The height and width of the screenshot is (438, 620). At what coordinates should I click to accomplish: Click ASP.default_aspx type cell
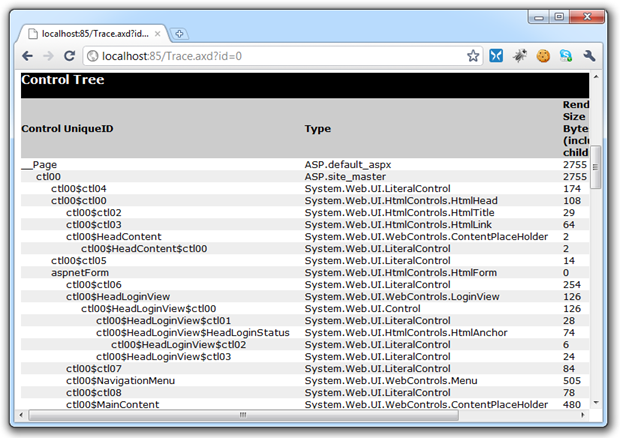[348, 165]
